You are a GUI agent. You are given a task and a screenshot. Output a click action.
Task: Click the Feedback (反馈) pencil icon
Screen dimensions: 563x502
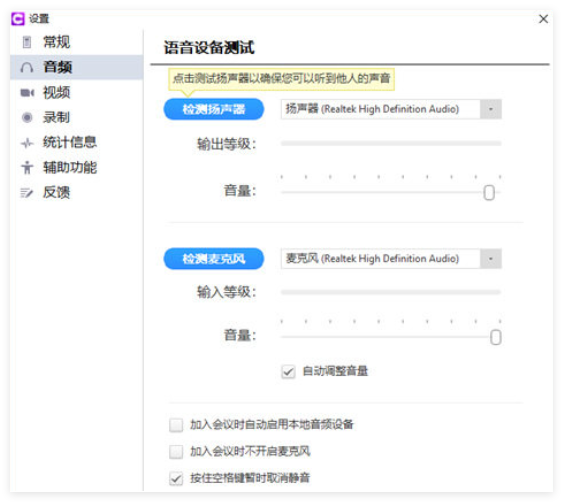pos(27,193)
